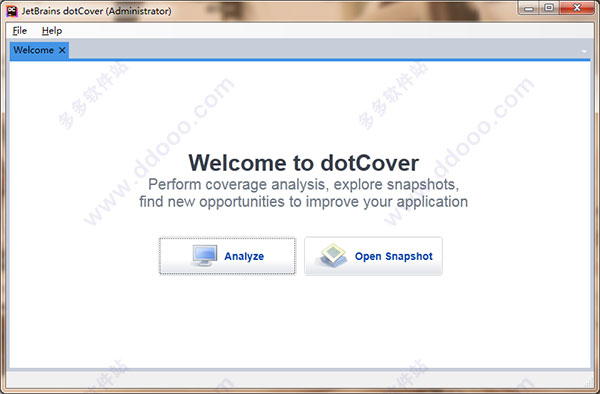Viewport: 600px width, 394px height.
Task: Click the 'Perform coverage analysis' subtitle line
Action: (x=303, y=185)
